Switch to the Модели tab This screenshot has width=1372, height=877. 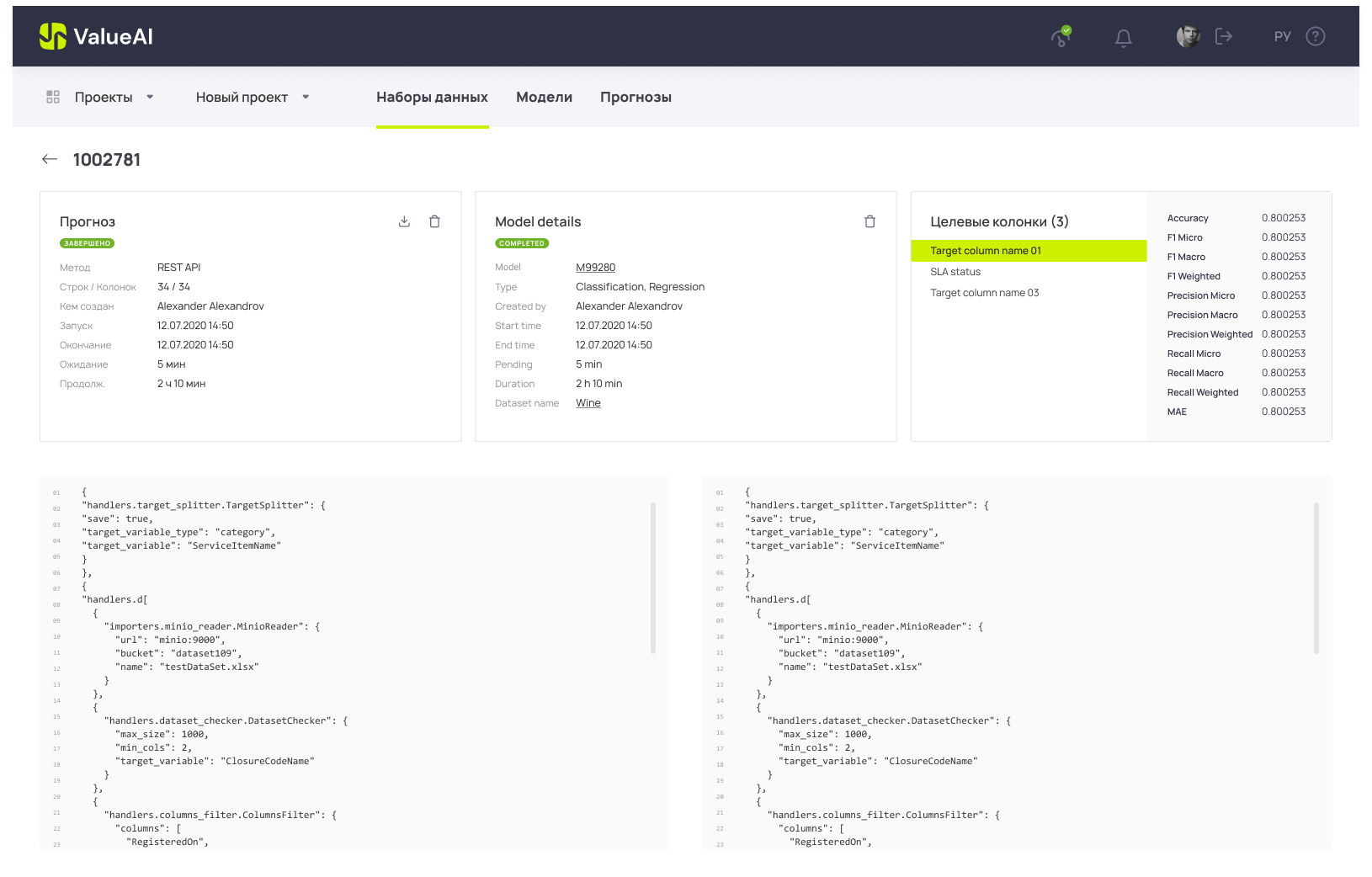[x=544, y=97]
